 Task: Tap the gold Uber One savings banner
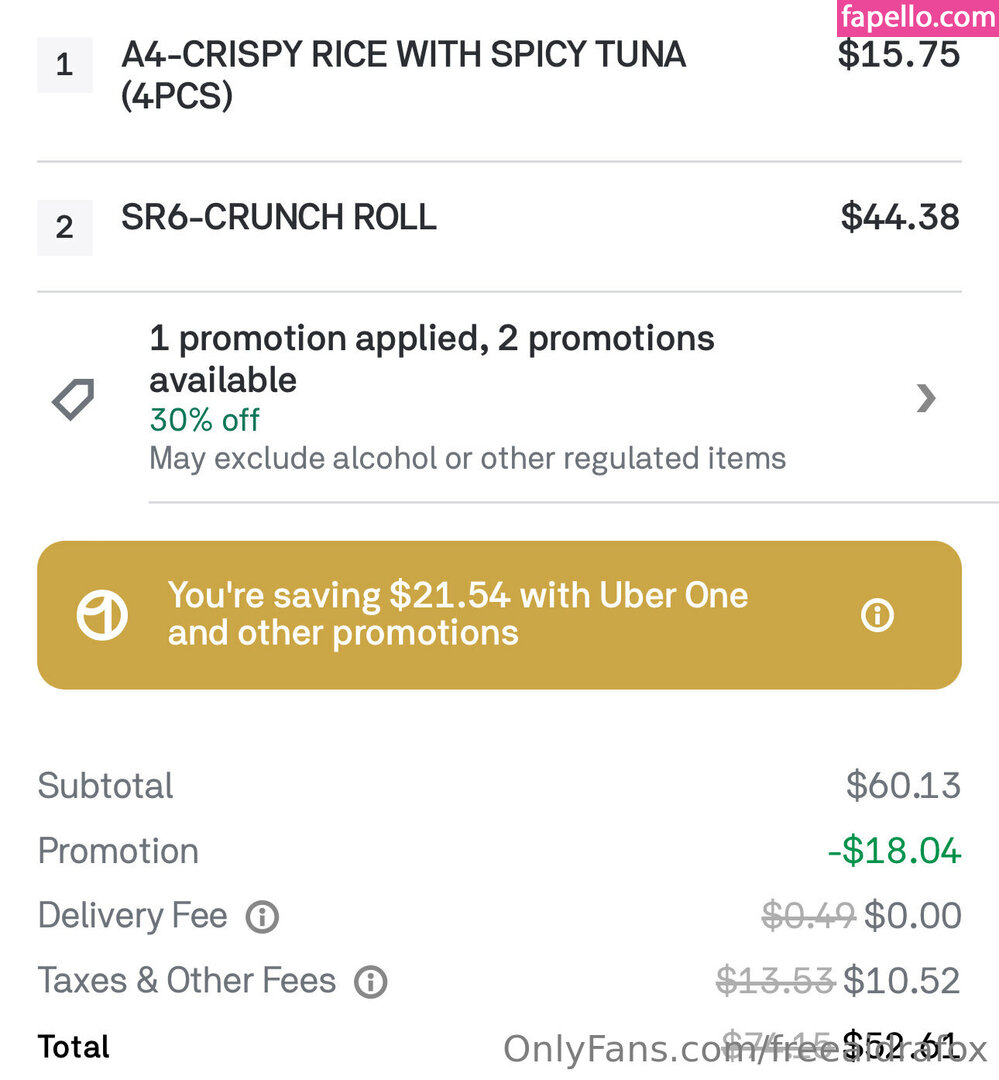coord(498,615)
